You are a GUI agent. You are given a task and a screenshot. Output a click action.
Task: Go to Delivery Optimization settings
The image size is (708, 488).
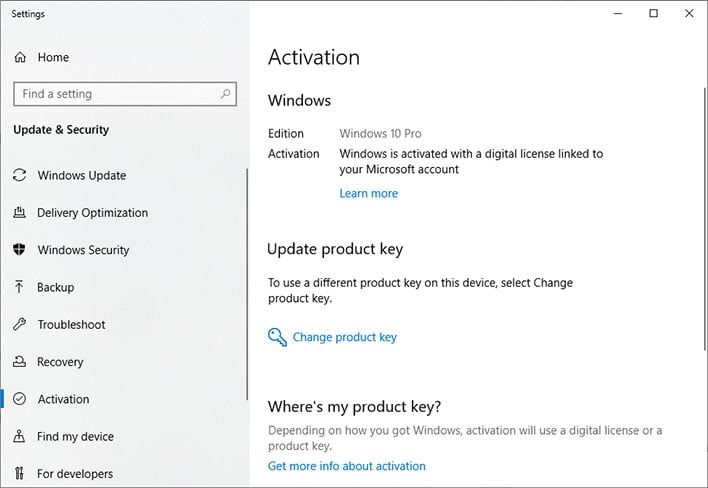coord(92,213)
